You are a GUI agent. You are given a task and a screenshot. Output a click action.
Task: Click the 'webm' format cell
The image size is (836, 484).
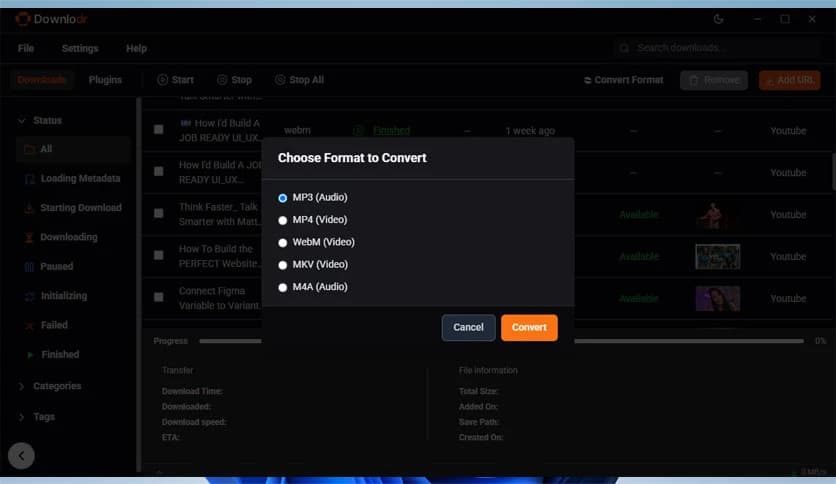pyautogui.click(x=298, y=131)
